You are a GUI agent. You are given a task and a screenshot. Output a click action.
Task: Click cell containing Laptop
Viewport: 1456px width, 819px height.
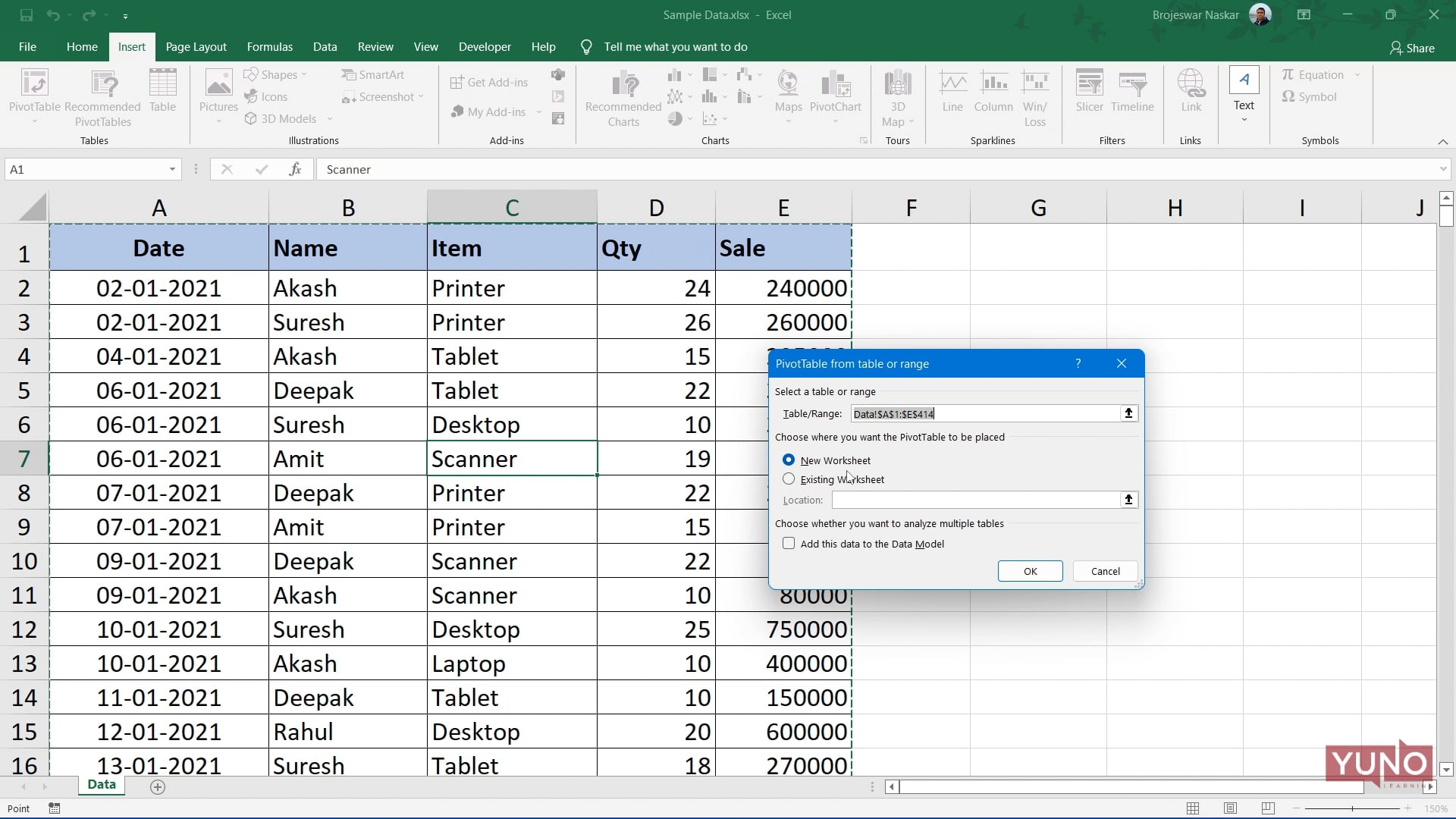point(512,664)
